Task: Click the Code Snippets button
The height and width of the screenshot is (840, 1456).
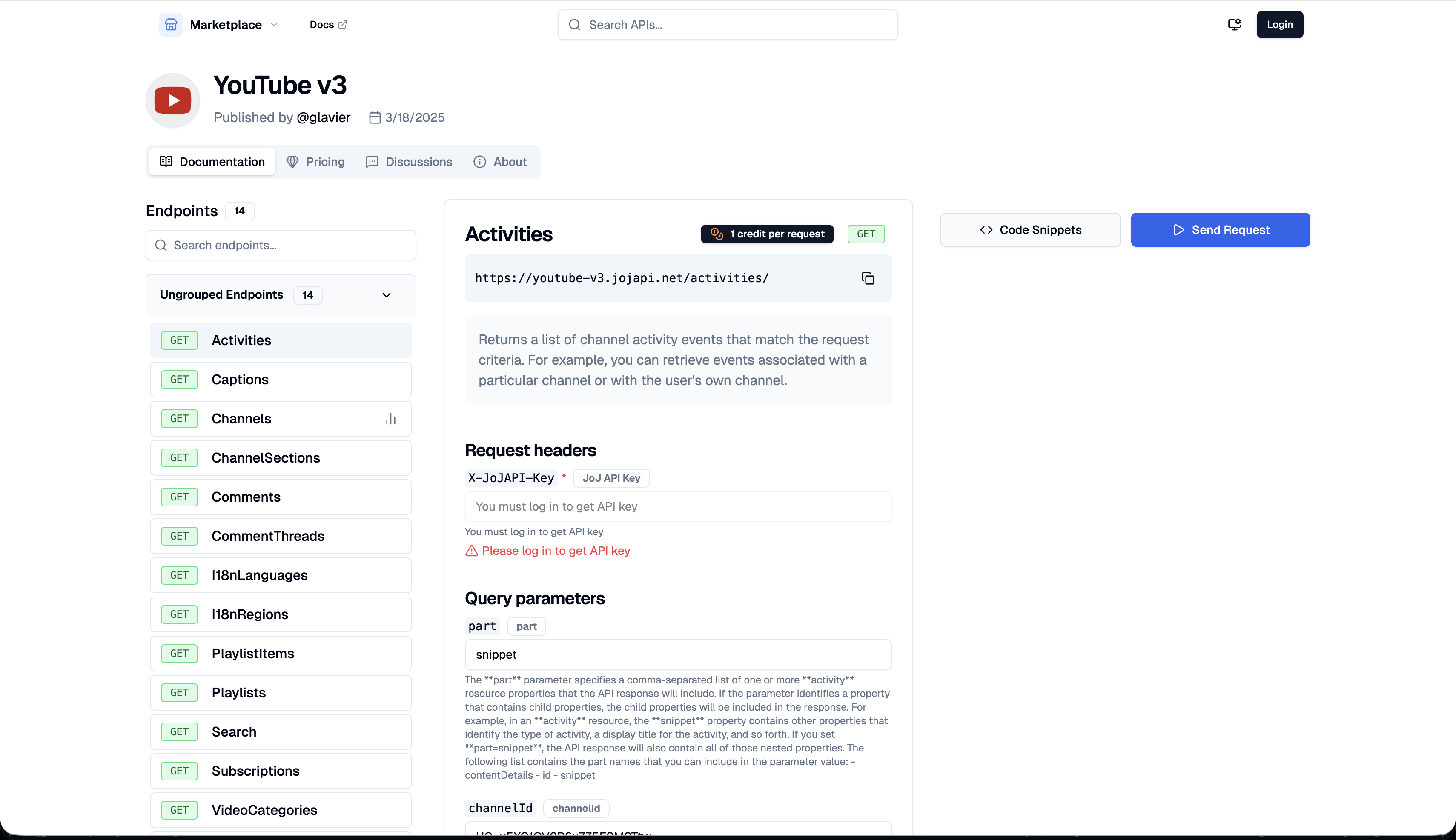Action: (1030, 230)
